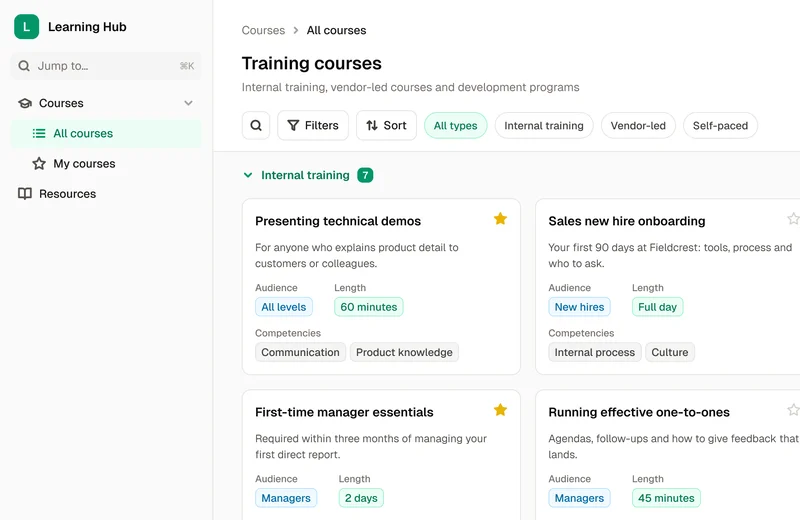Click the All courses list icon
800x520 pixels.
(39, 133)
